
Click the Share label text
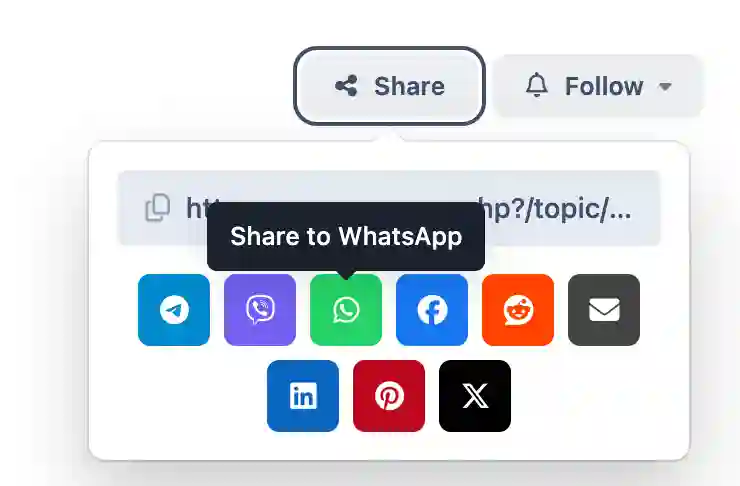point(410,86)
